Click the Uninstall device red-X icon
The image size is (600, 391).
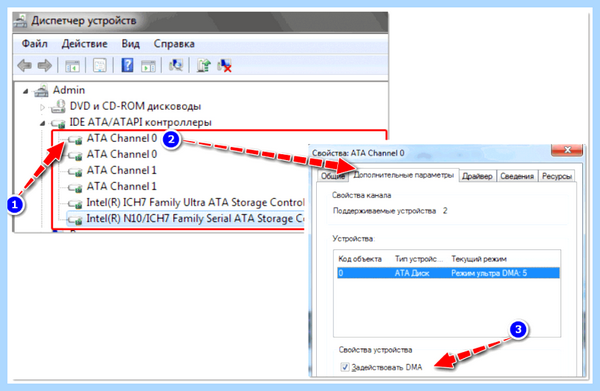click(225, 65)
